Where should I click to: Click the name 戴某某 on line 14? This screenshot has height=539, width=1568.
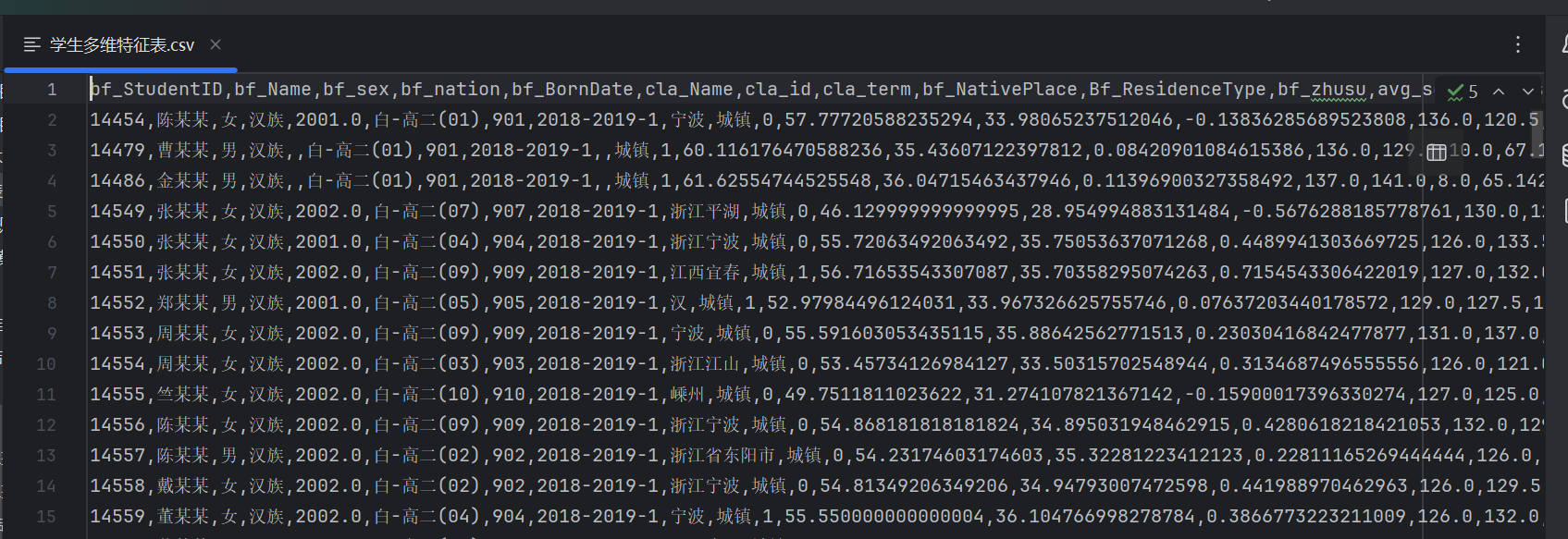coord(183,486)
